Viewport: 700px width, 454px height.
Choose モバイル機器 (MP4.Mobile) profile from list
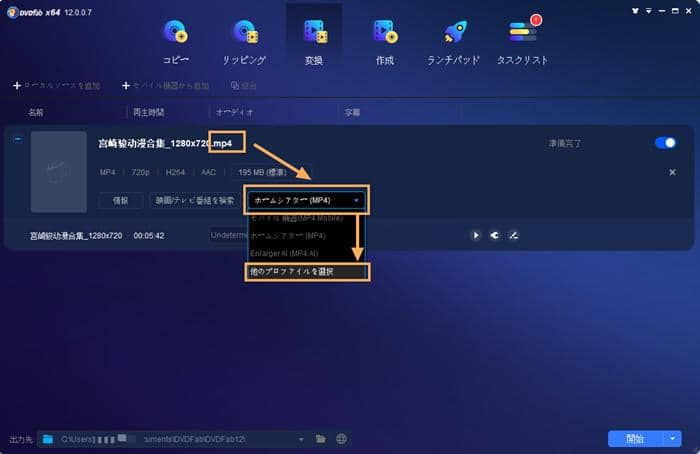click(x=306, y=218)
